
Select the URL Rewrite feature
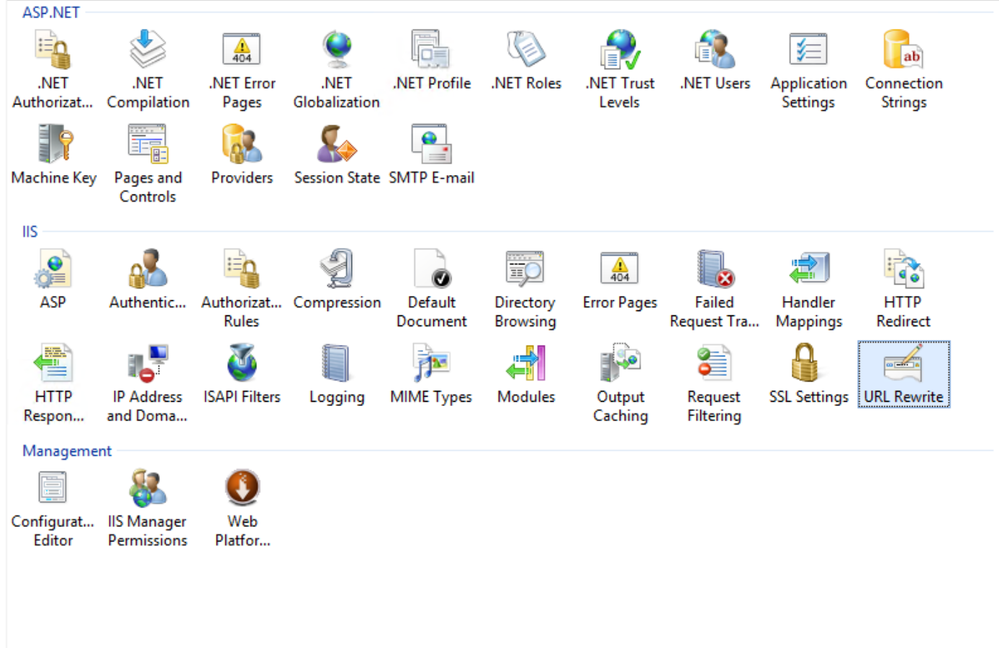pos(903,375)
